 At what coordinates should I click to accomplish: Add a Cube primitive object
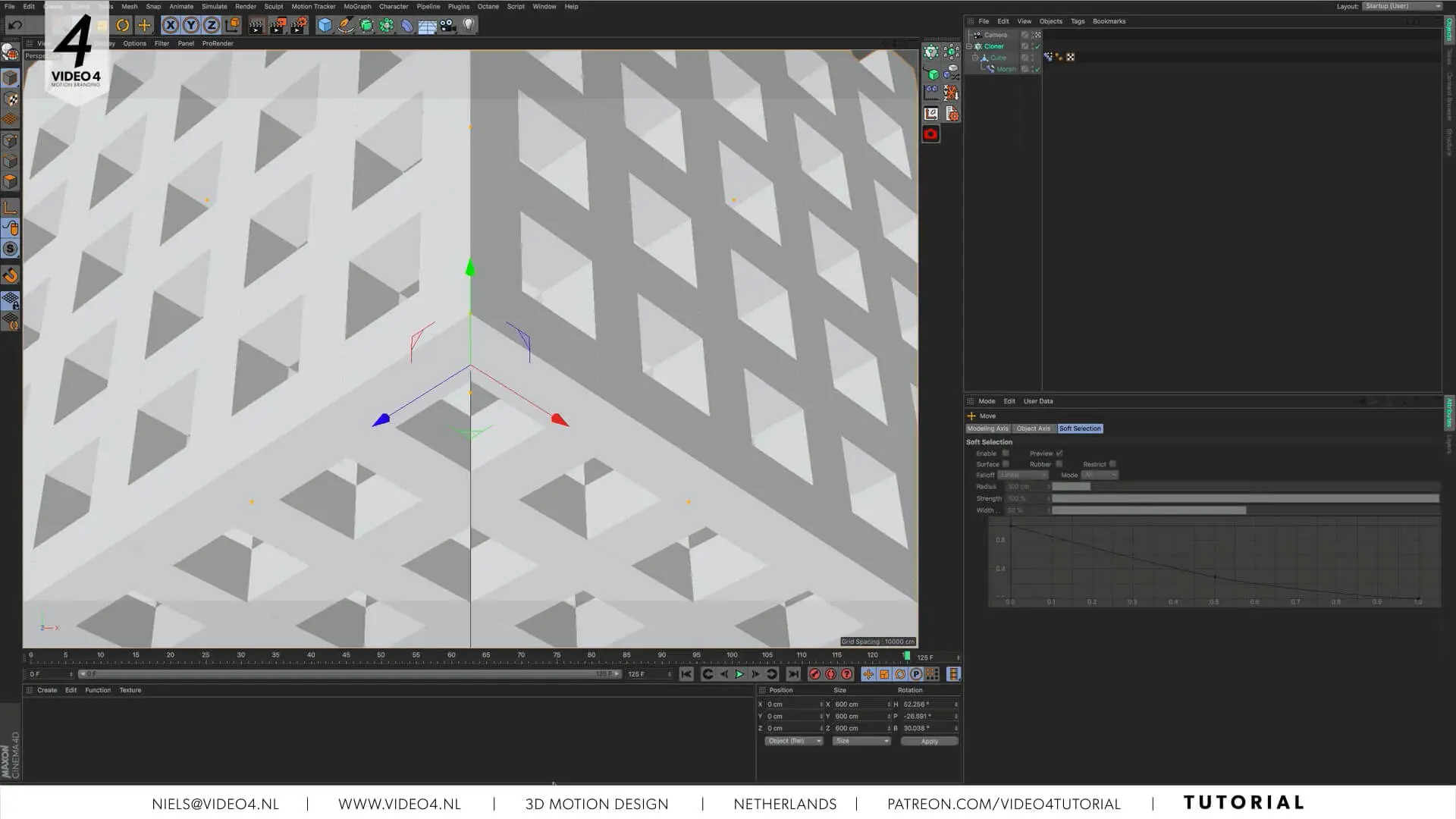pyautogui.click(x=325, y=25)
